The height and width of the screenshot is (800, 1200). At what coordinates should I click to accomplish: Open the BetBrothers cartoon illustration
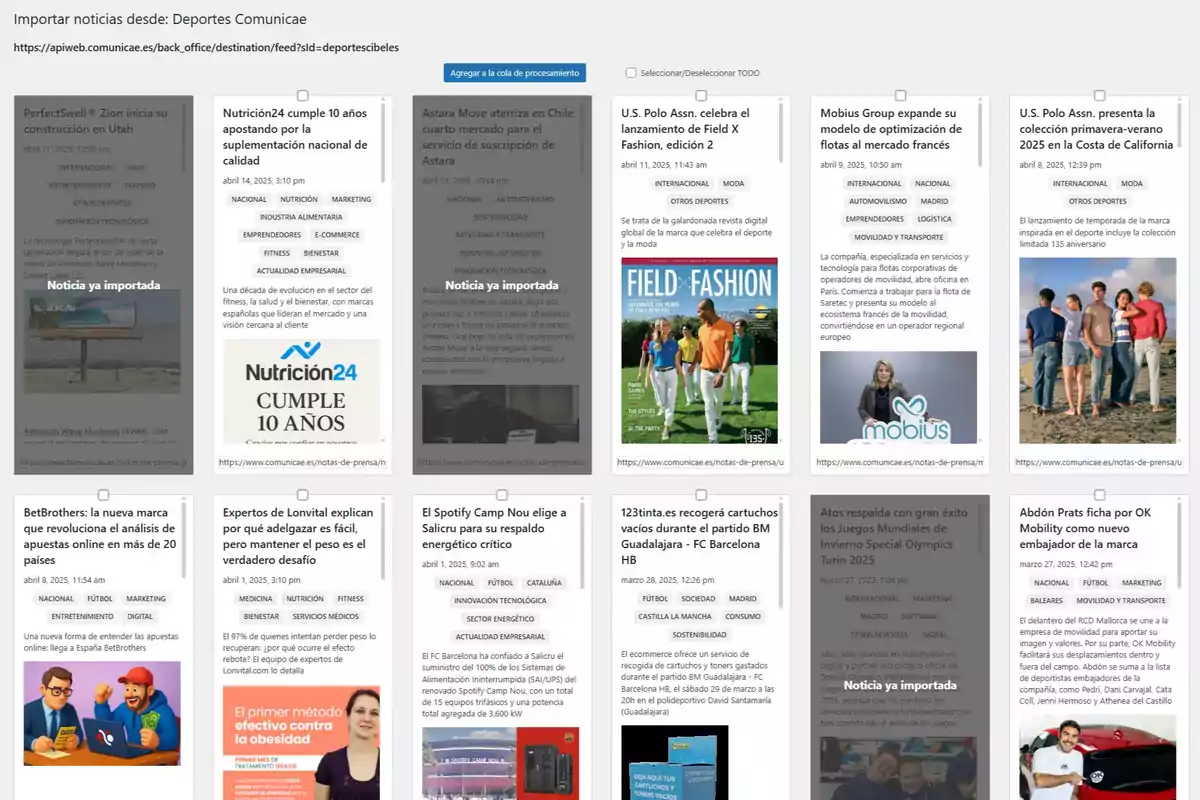[102, 713]
